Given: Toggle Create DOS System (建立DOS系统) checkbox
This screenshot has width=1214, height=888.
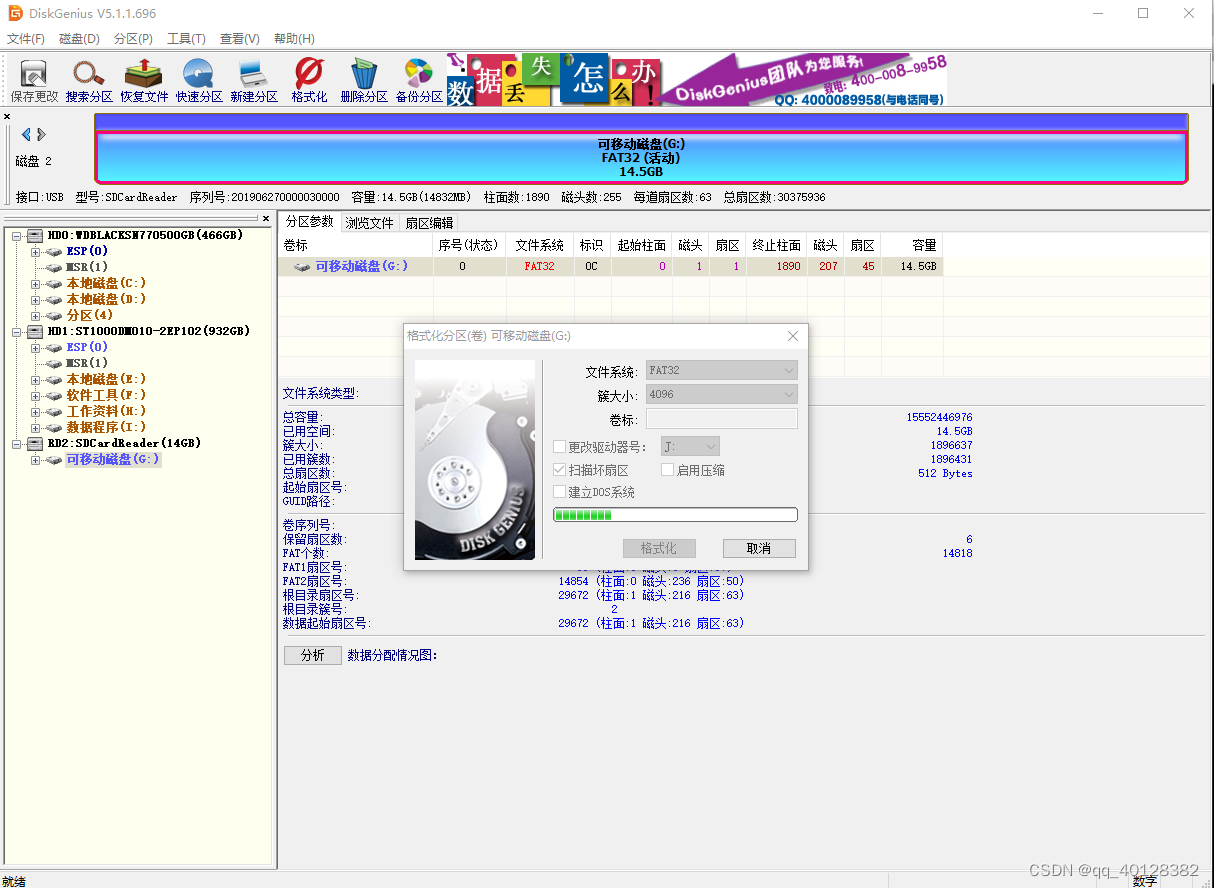Looking at the screenshot, I should 560,492.
